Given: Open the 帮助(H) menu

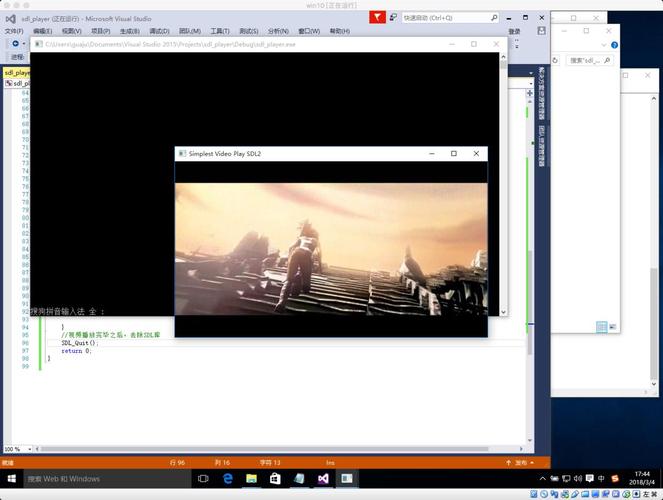Looking at the screenshot, I should tap(340, 31).
